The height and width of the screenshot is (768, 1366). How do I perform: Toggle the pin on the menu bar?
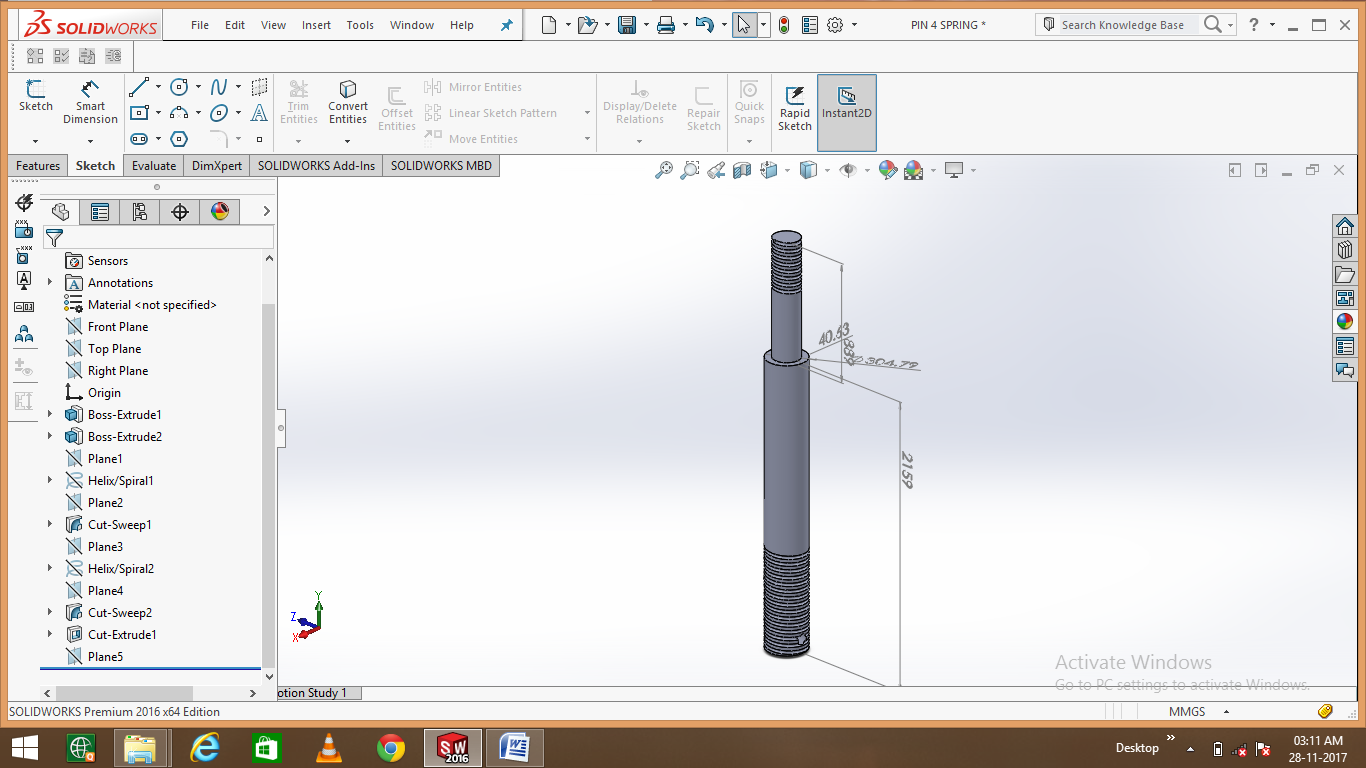506,25
